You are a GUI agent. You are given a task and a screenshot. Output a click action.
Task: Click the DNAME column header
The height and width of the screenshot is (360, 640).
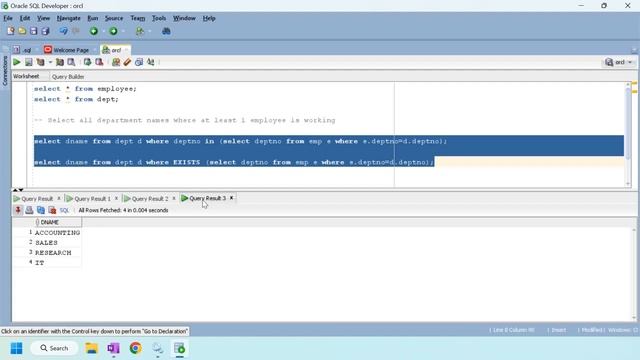tap(58, 222)
